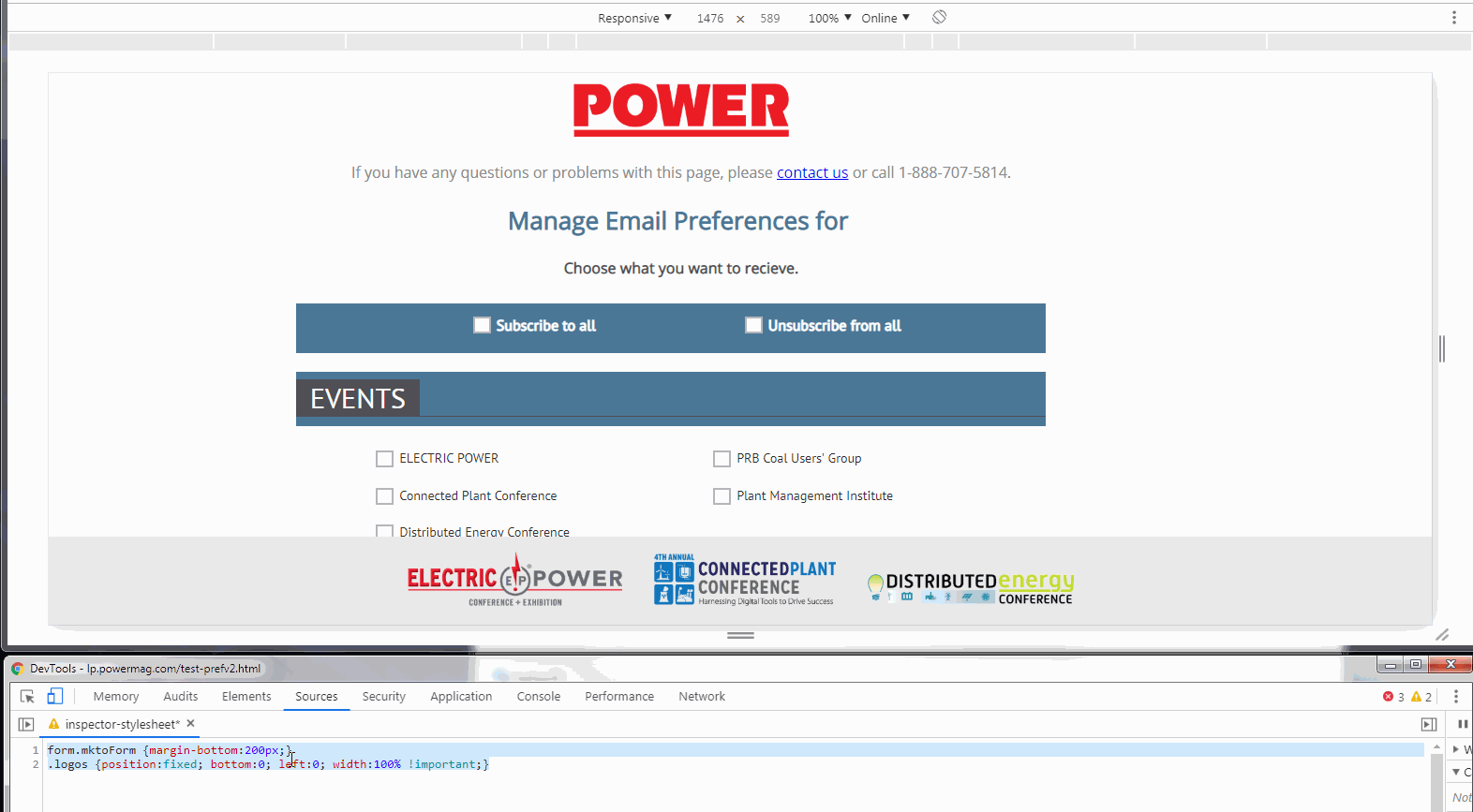Image resolution: width=1473 pixels, height=812 pixels.
Task: Open the red error count indicator
Action: (x=1393, y=696)
